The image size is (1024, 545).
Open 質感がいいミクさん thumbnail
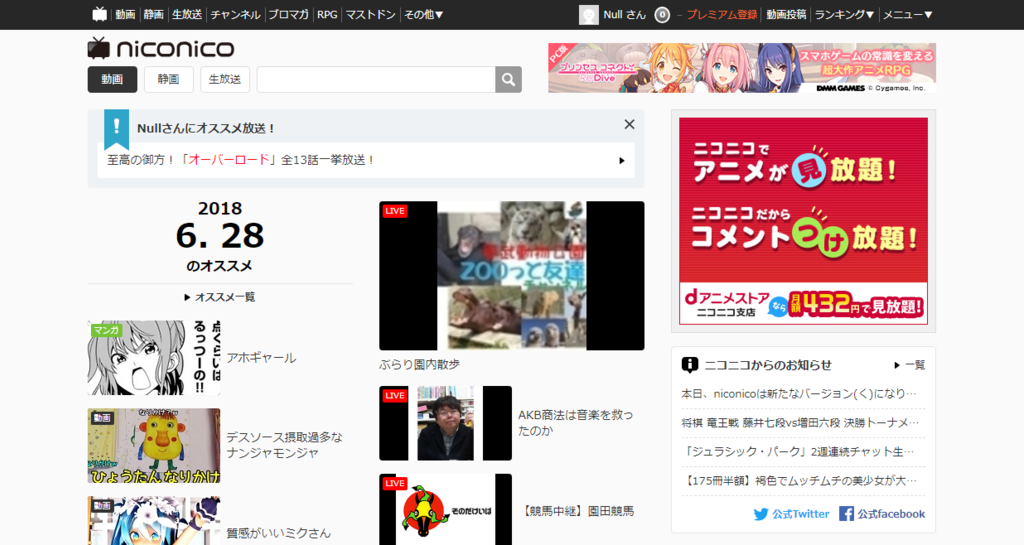[x=154, y=521]
